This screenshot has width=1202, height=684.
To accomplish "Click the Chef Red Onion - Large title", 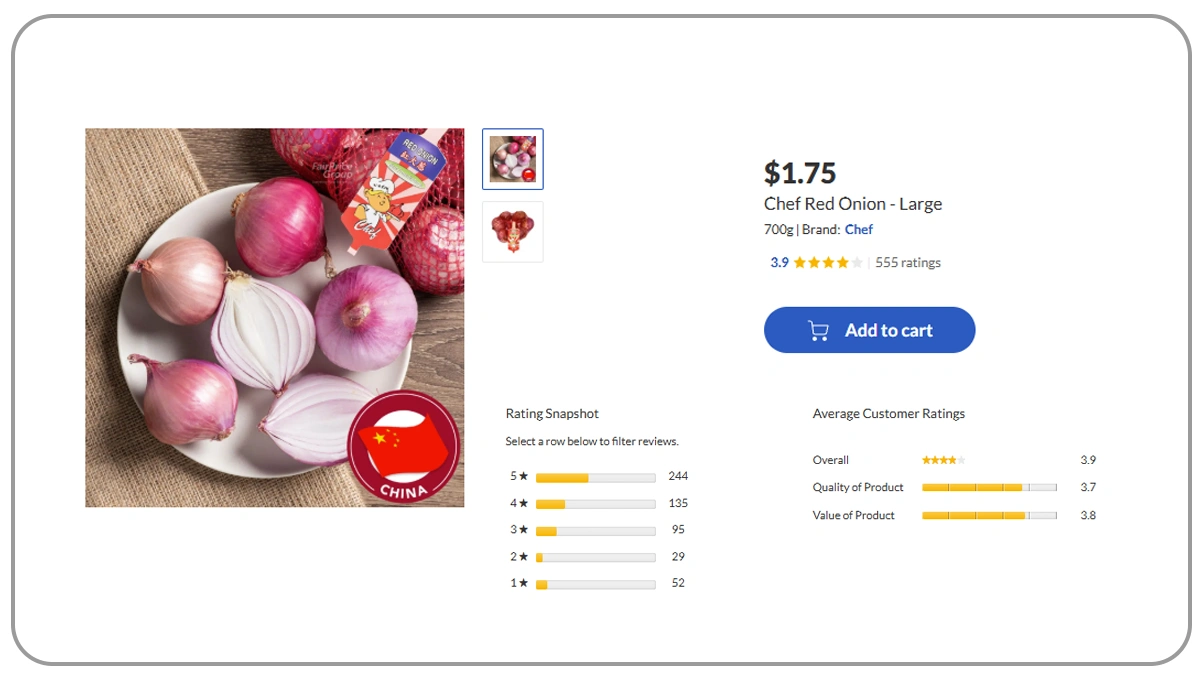I will click(852, 204).
